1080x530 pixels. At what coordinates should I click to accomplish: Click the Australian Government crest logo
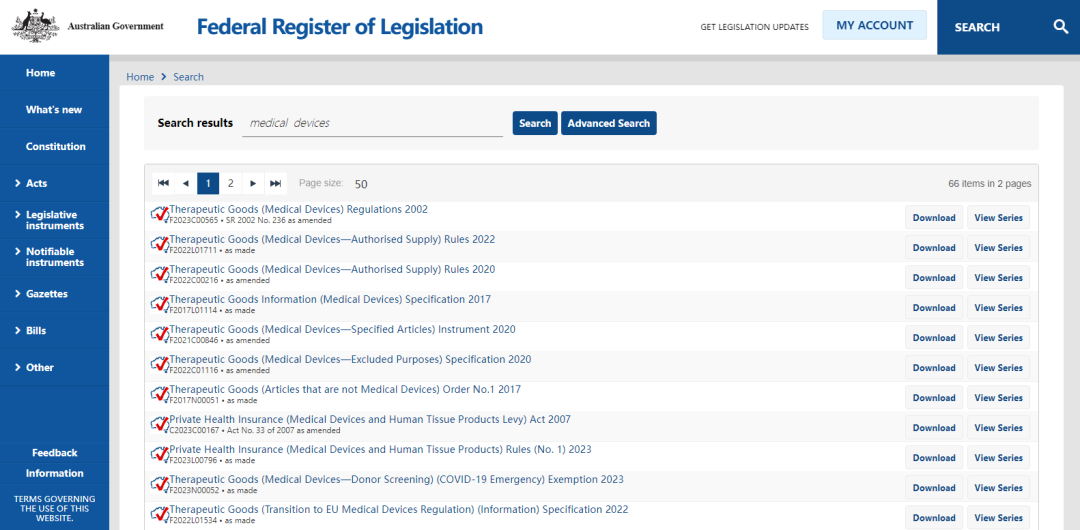point(34,26)
